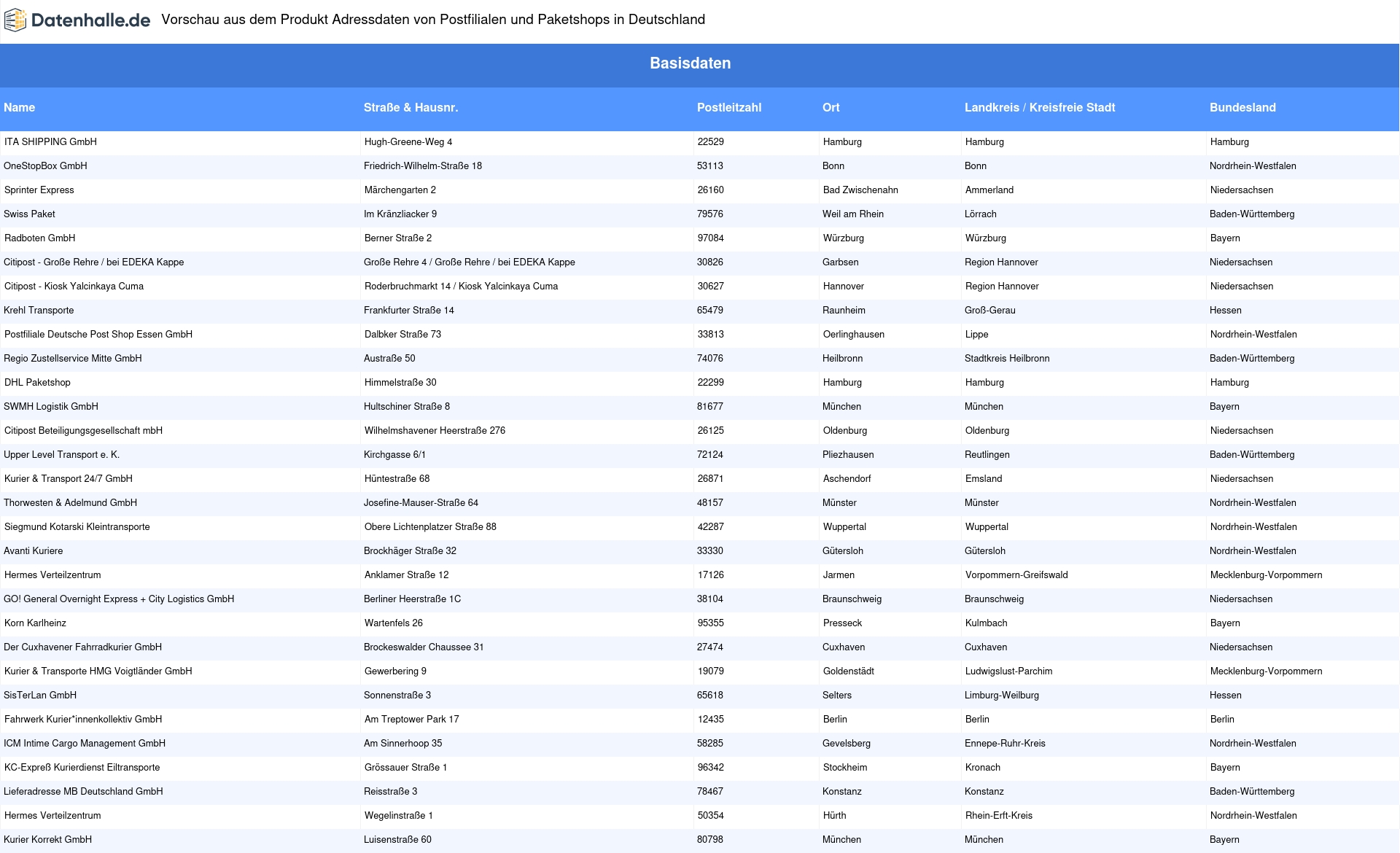Click the Vorpommern-Greifswald district cell
This screenshot has height=853, width=1400.
[x=1016, y=574]
